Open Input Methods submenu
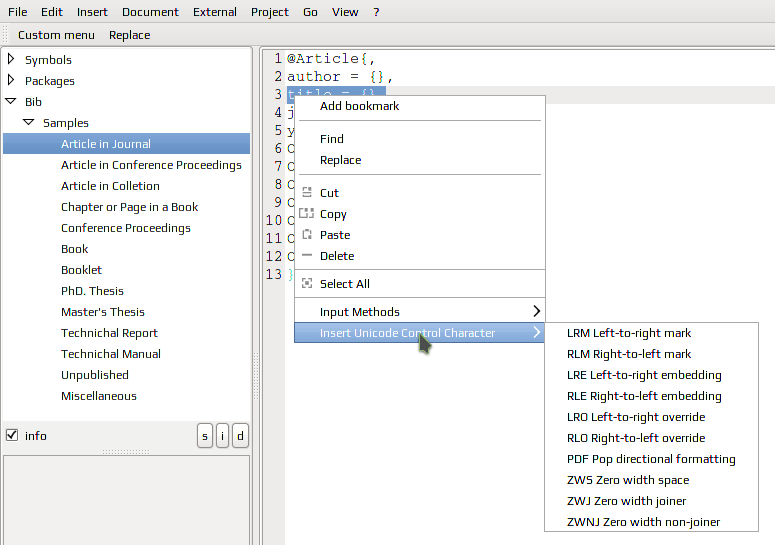Image resolution: width=775 pixels, height=545 pixels. point(419,312)
